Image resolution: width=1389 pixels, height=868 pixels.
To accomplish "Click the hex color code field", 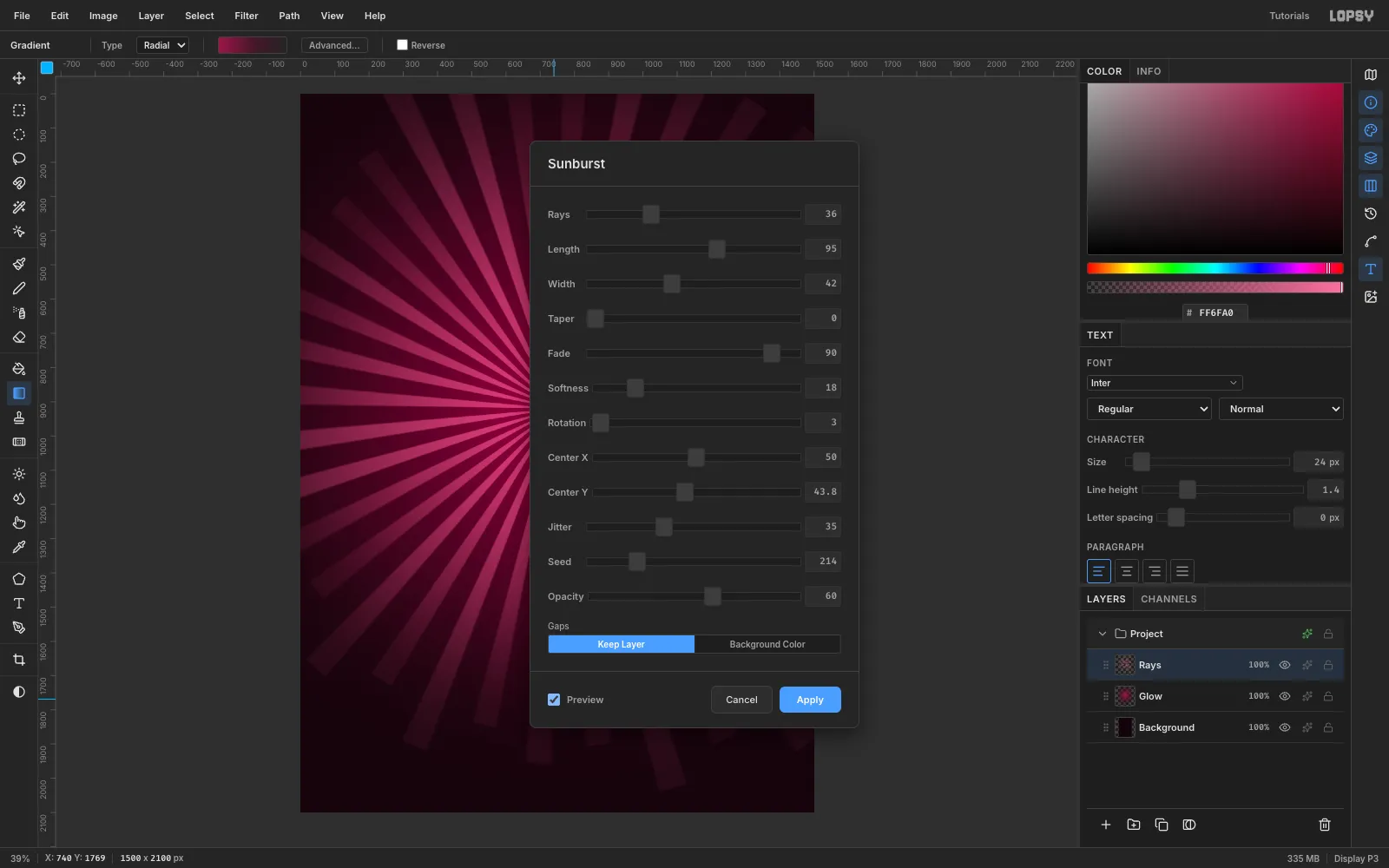I will click(1215, 312).
